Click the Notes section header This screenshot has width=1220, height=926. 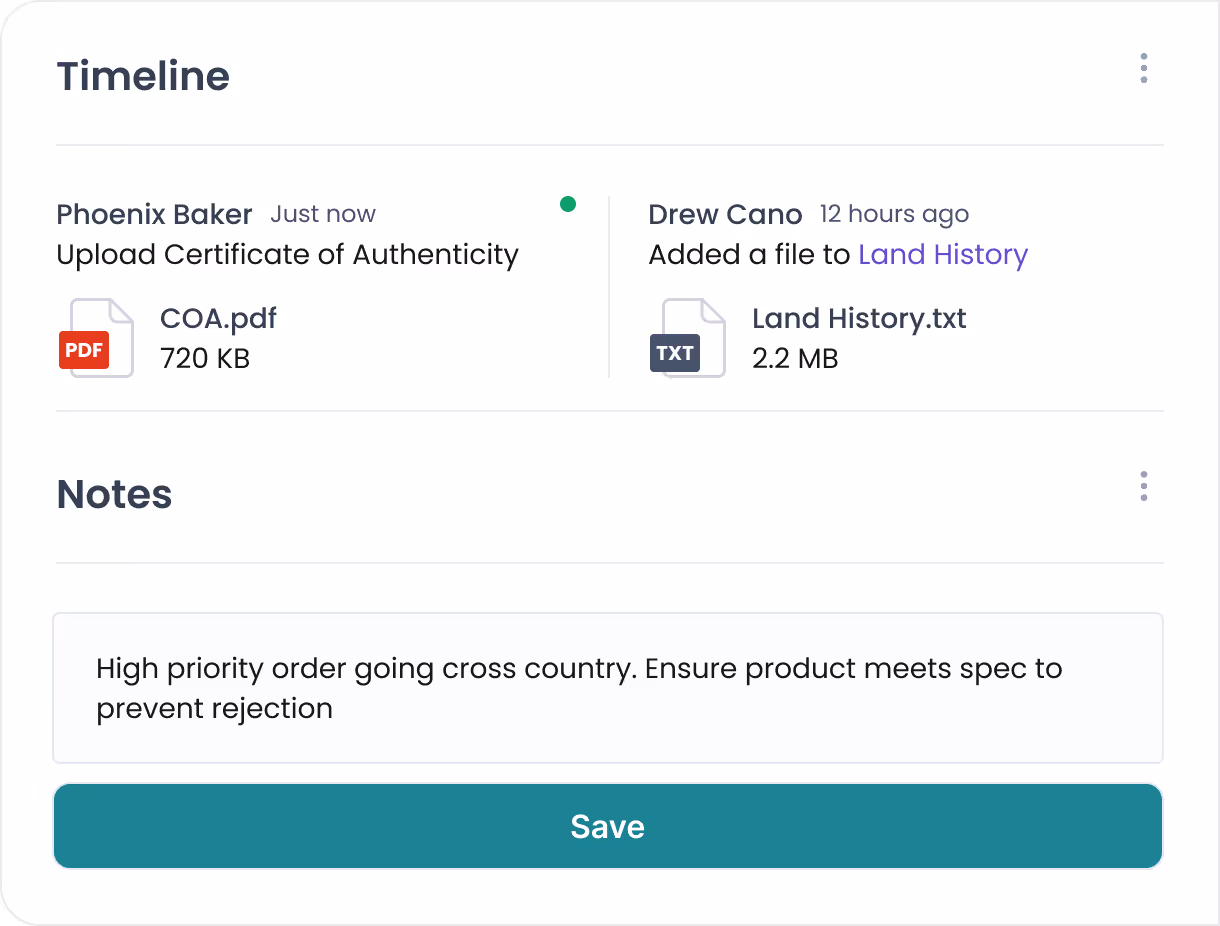click(114, 494)
